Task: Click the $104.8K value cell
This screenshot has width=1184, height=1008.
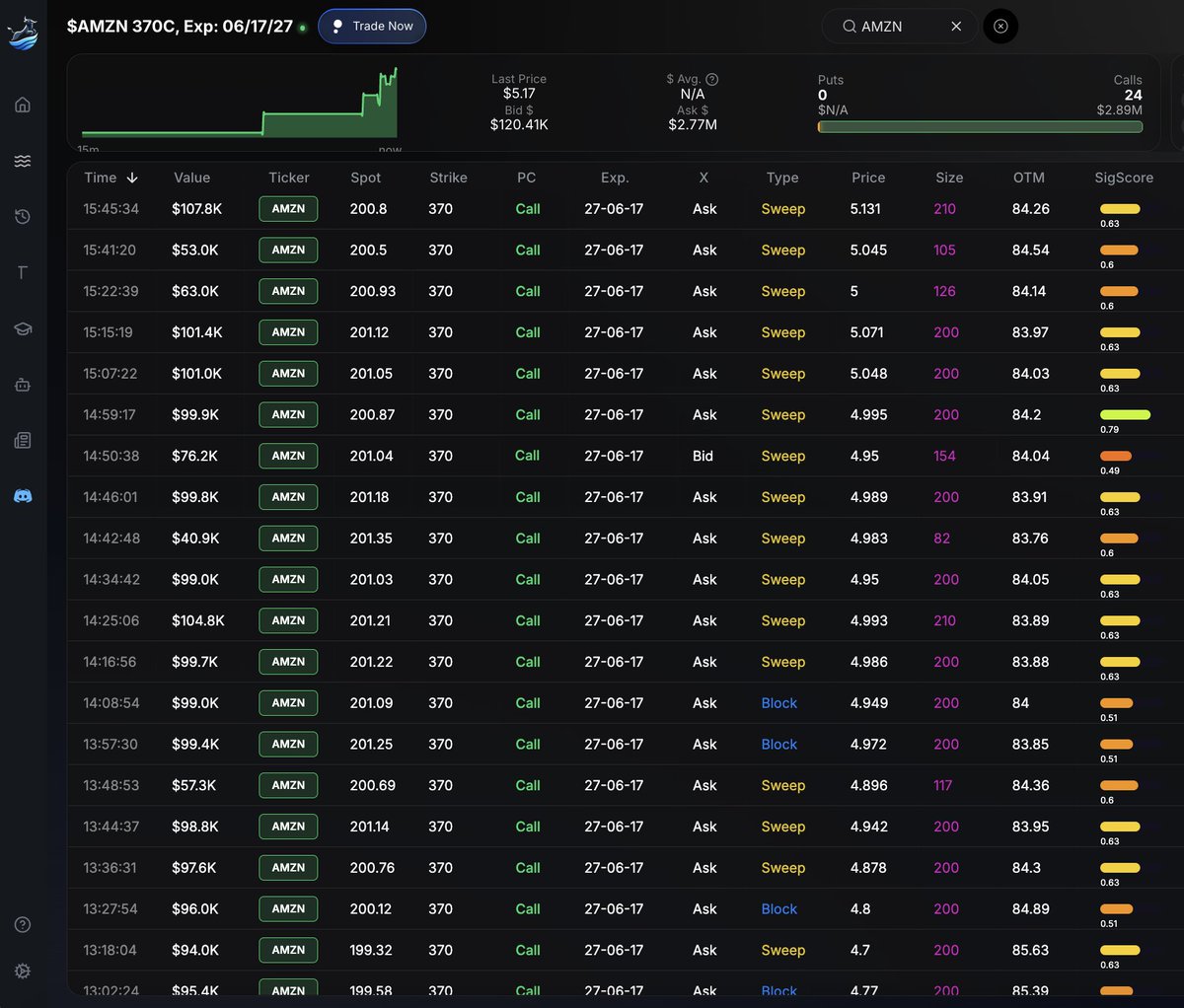Action: pos(197,620)
